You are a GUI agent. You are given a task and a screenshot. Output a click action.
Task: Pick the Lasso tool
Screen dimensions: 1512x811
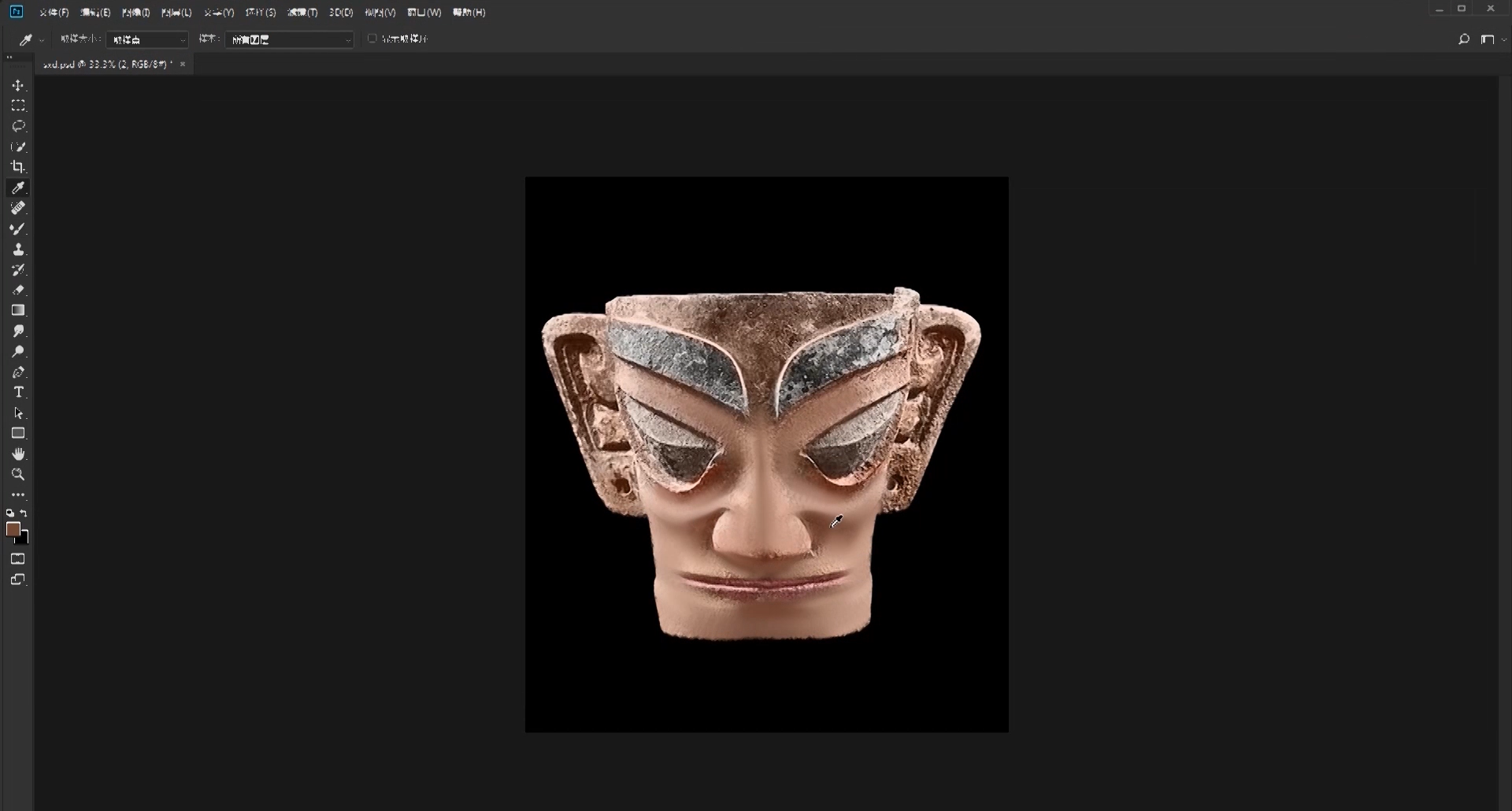point(18,126)
